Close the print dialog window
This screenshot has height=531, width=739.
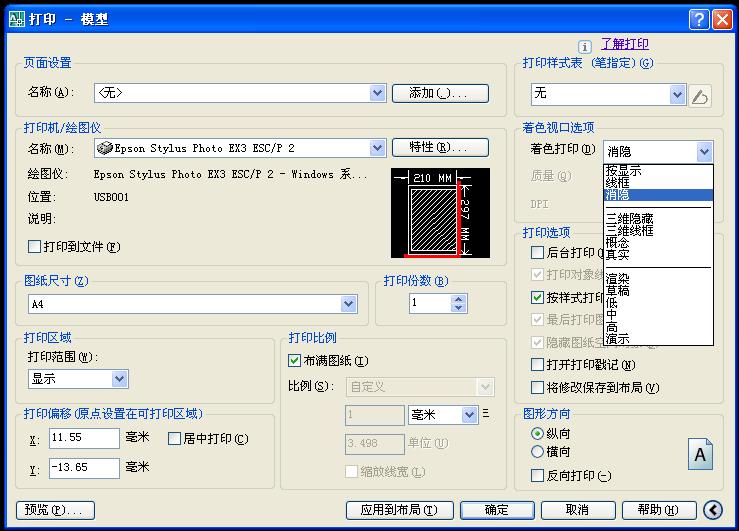click(722, 19)
